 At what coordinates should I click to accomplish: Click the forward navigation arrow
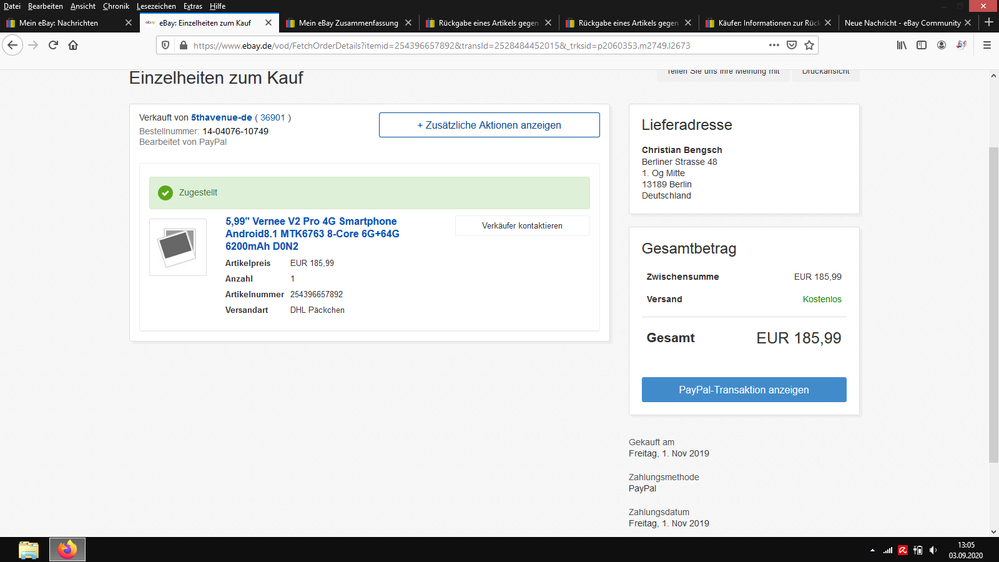point(33,45)
